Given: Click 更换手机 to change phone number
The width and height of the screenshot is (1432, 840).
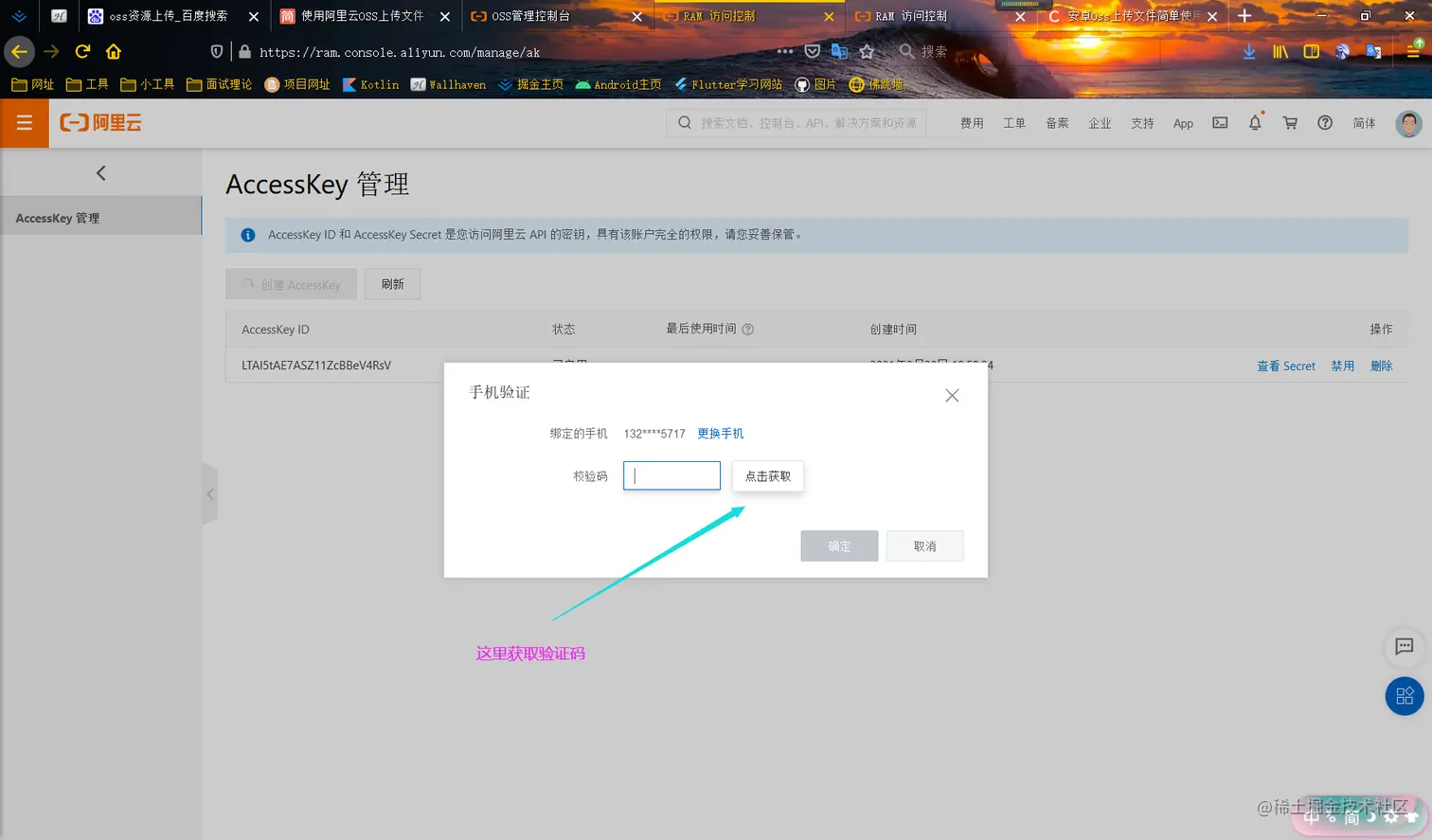Looking at the screenshot, I should coord(720,434).
